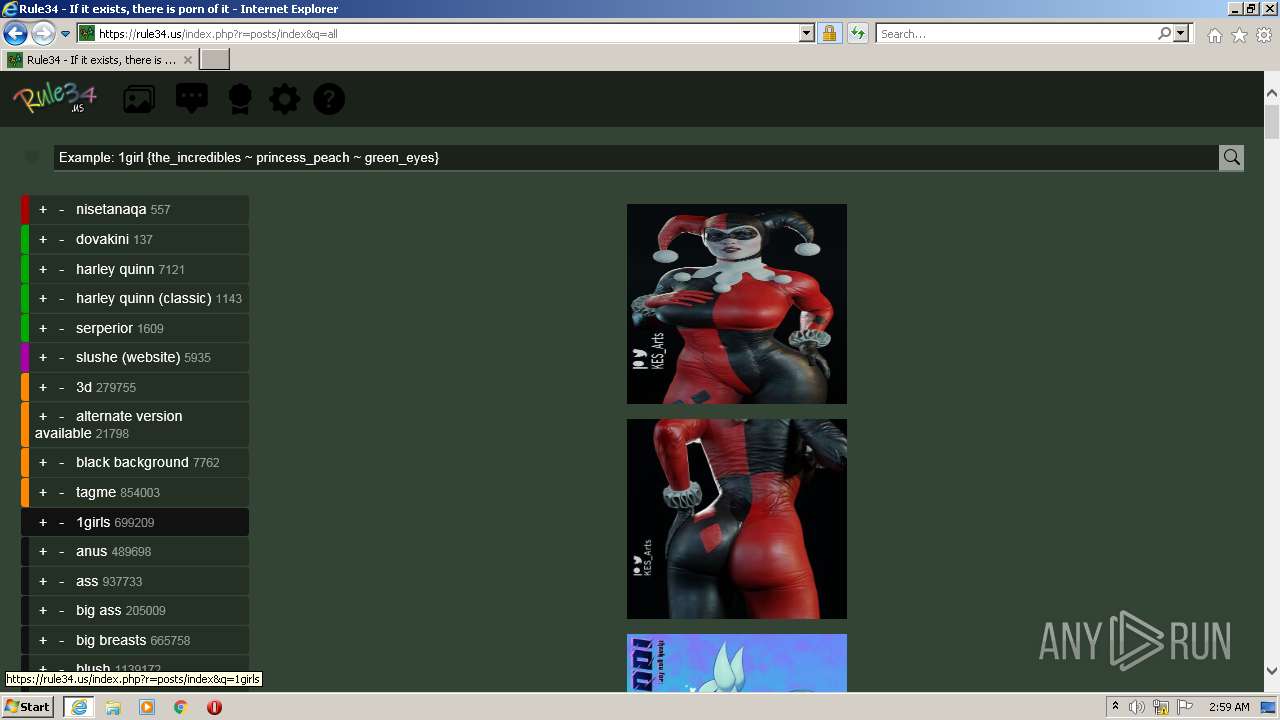The width and height of the screenshot is (1280, 720).
Task: Open Internet Explorer Tools gear
Action: [x=1264, y=35]
